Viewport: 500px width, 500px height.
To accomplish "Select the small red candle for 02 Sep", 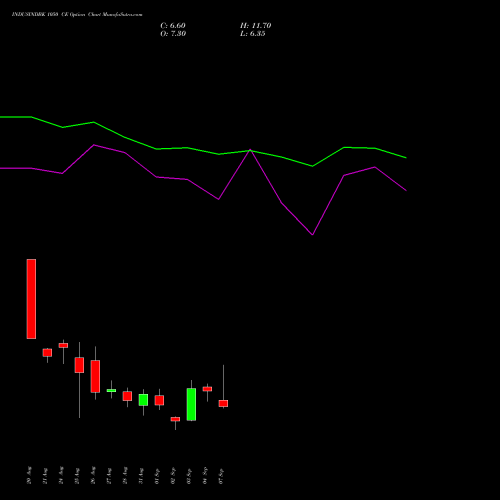I will [175, 419].
